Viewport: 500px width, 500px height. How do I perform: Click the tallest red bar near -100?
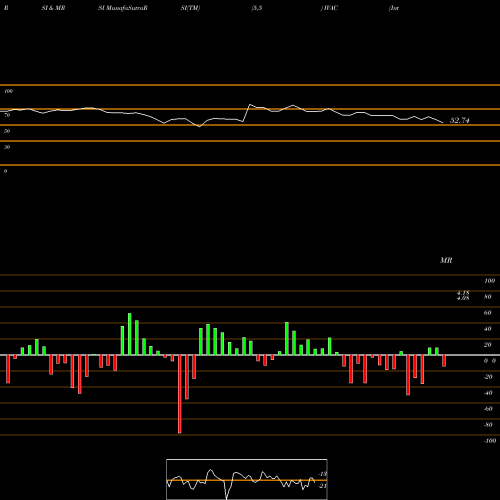pyautogui.click(x=180, y=394)
